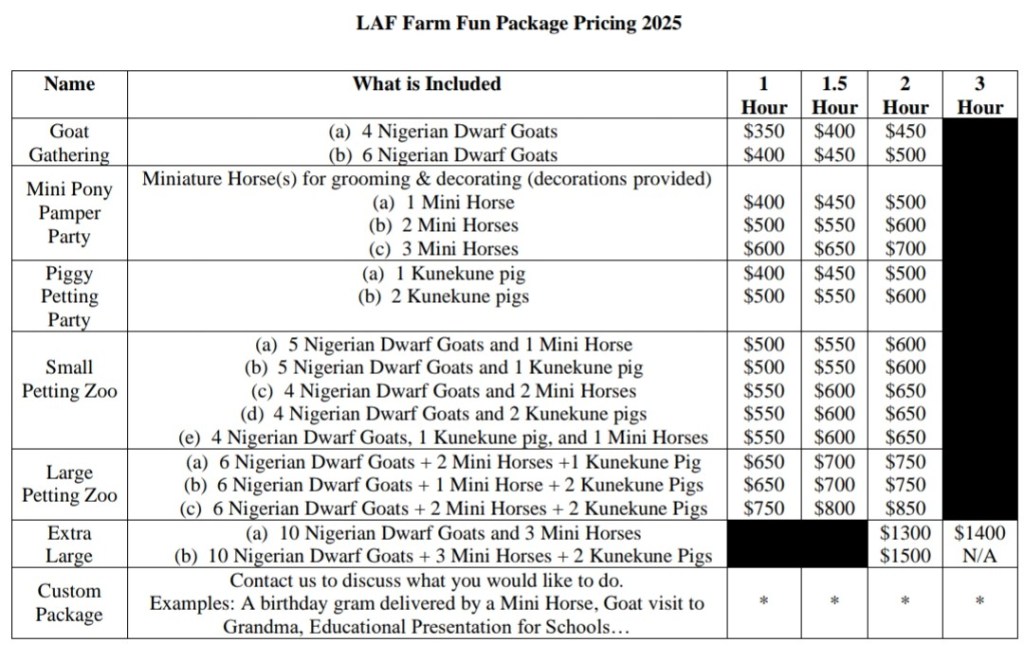Click the 2 Kunekune pigs option text
This screenshot has height=661, width=1024.
(x=443, y=297)
